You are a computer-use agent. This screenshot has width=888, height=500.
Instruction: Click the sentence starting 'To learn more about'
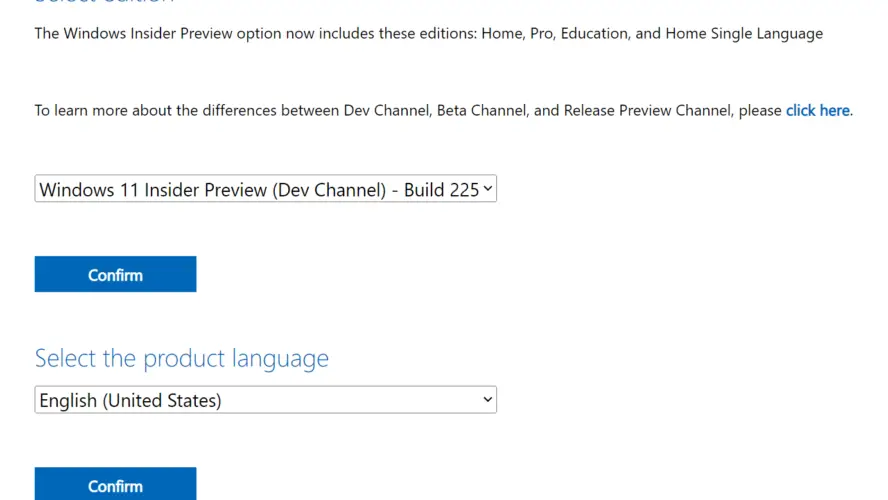(443, 110)
